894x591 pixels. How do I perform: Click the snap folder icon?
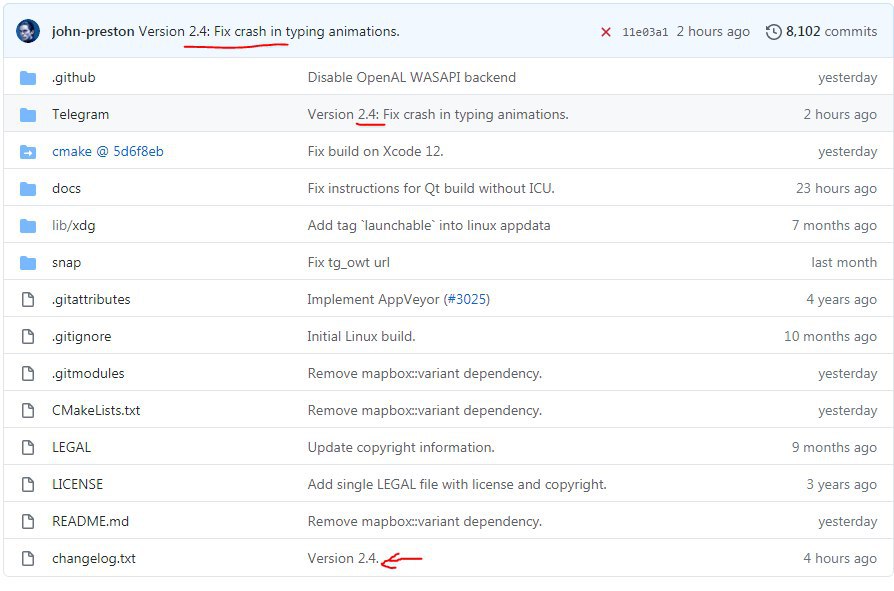[x=28, y=263]
